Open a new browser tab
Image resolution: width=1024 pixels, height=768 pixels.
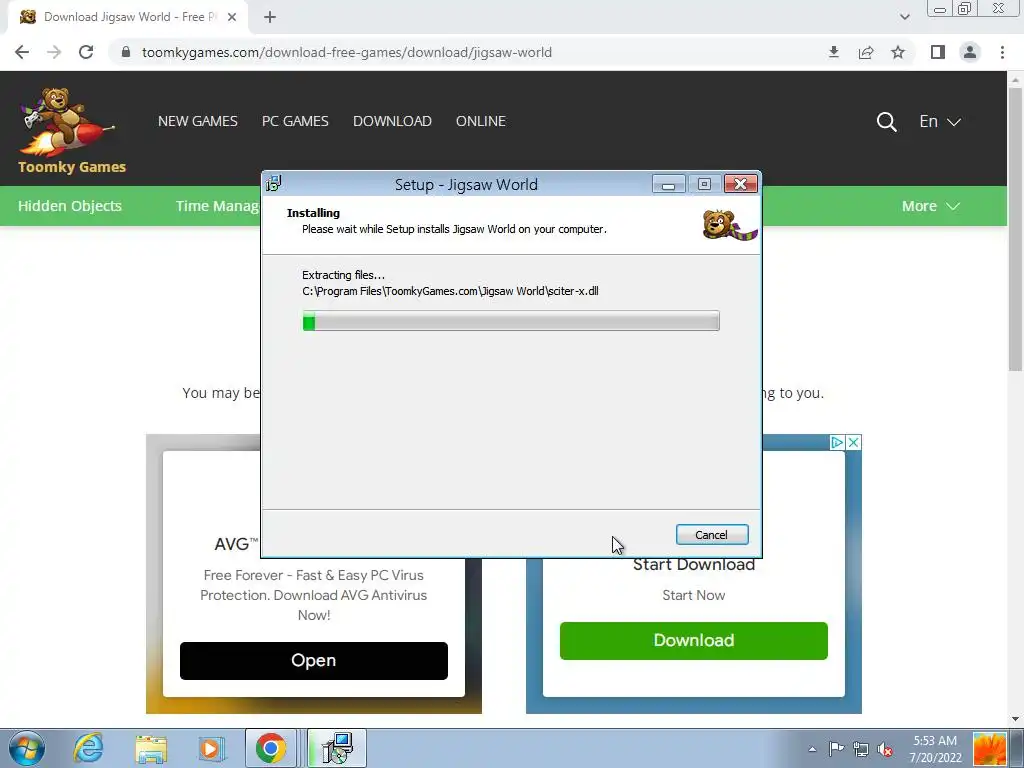pos(270,17)
